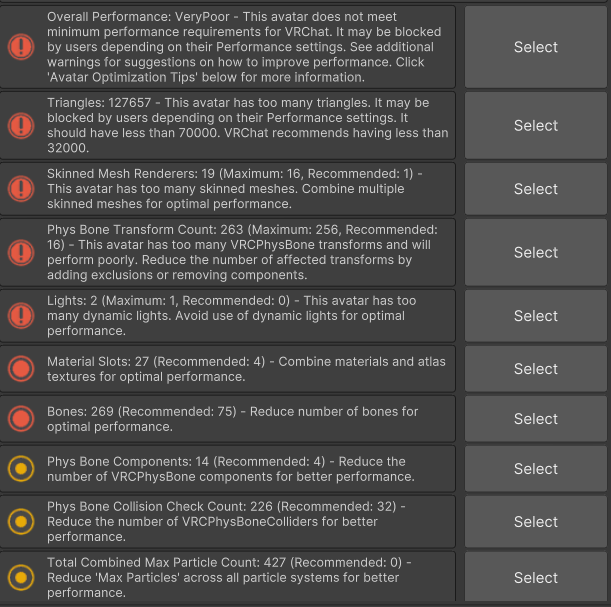Click the error icon beside Triangles warning
This screenshot has height=607, width=611.
tap(21, 125)
